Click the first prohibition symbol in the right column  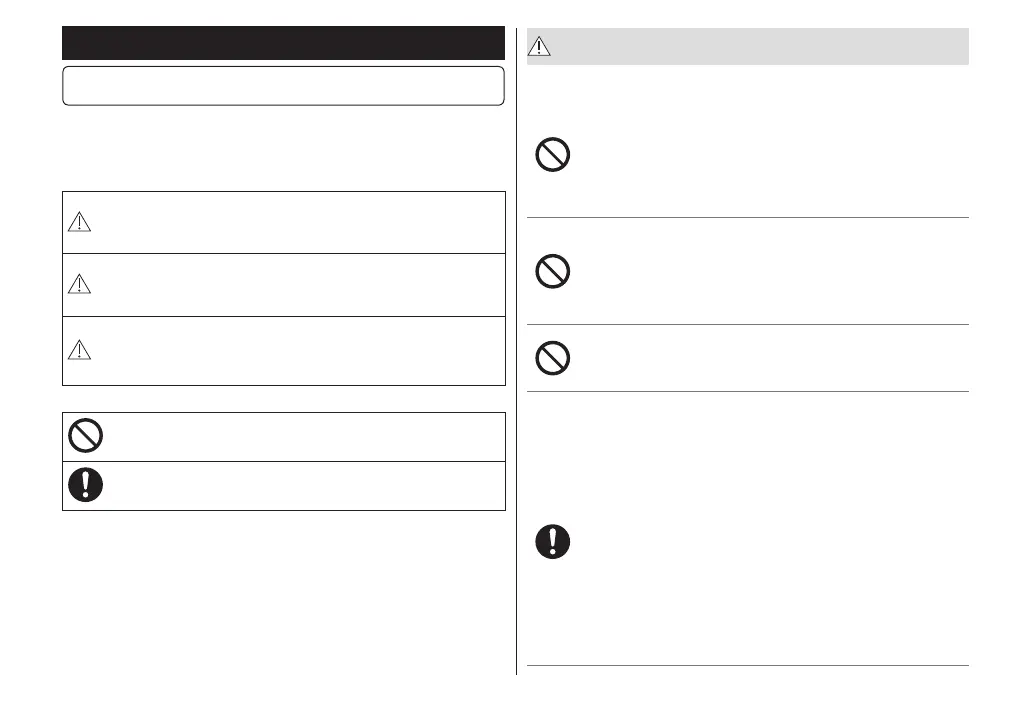point(553,155)
